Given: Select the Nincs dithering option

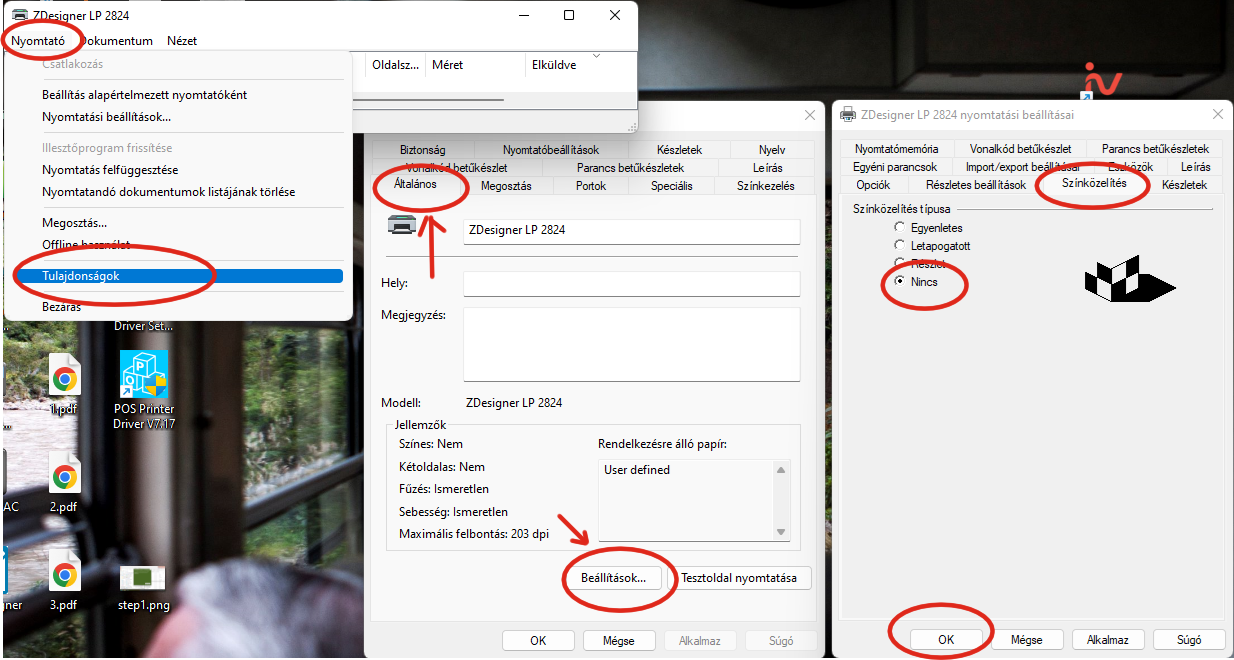Looking at the screenshot, I should point(900,282).
